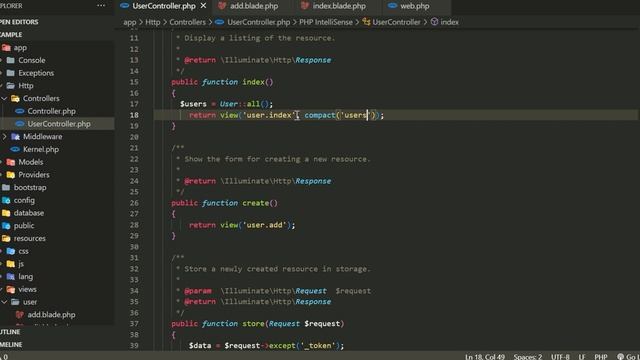This screenshot has width=640, height=360.
Task: Select the UserController.php editor tab
Action: (164, 6)
